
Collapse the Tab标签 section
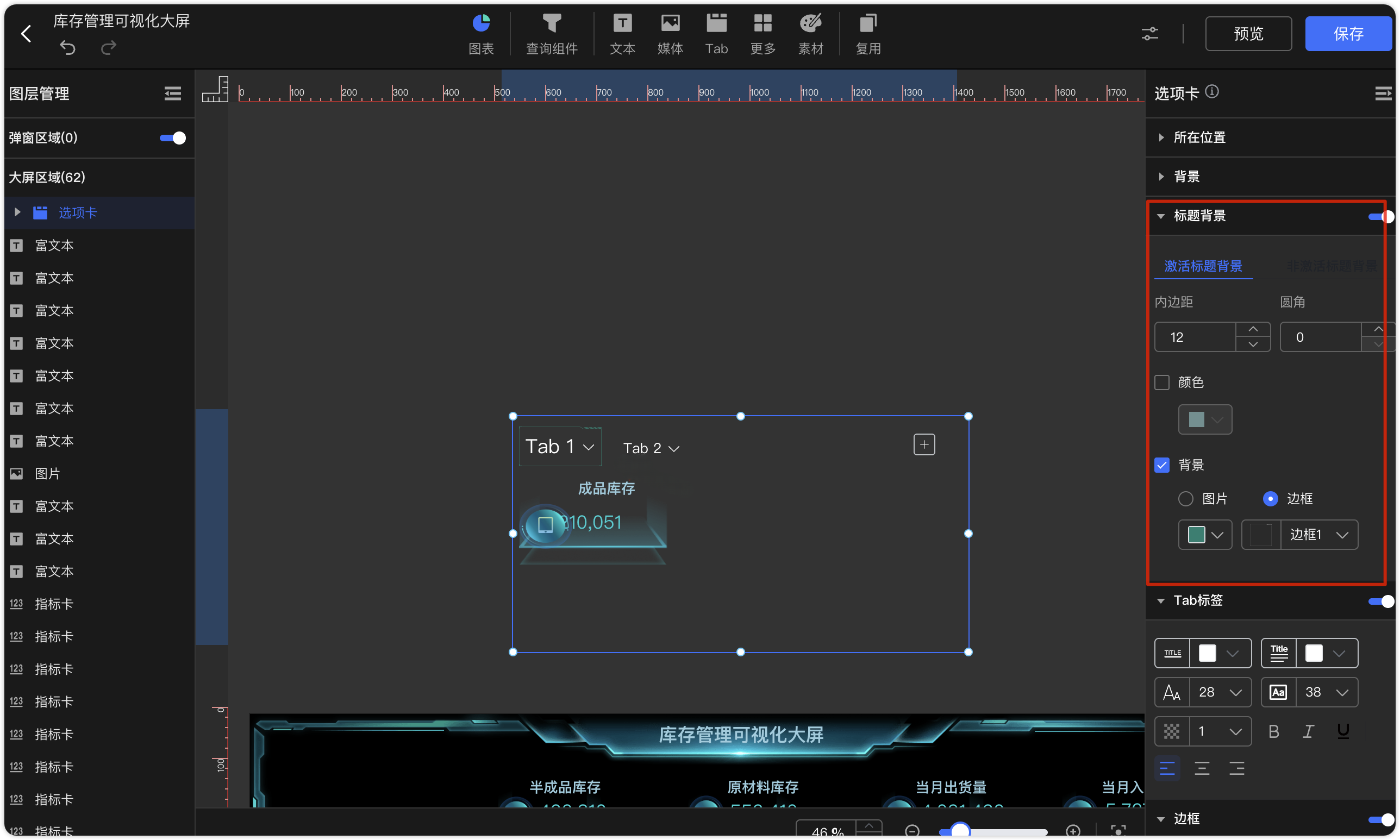1160,601
